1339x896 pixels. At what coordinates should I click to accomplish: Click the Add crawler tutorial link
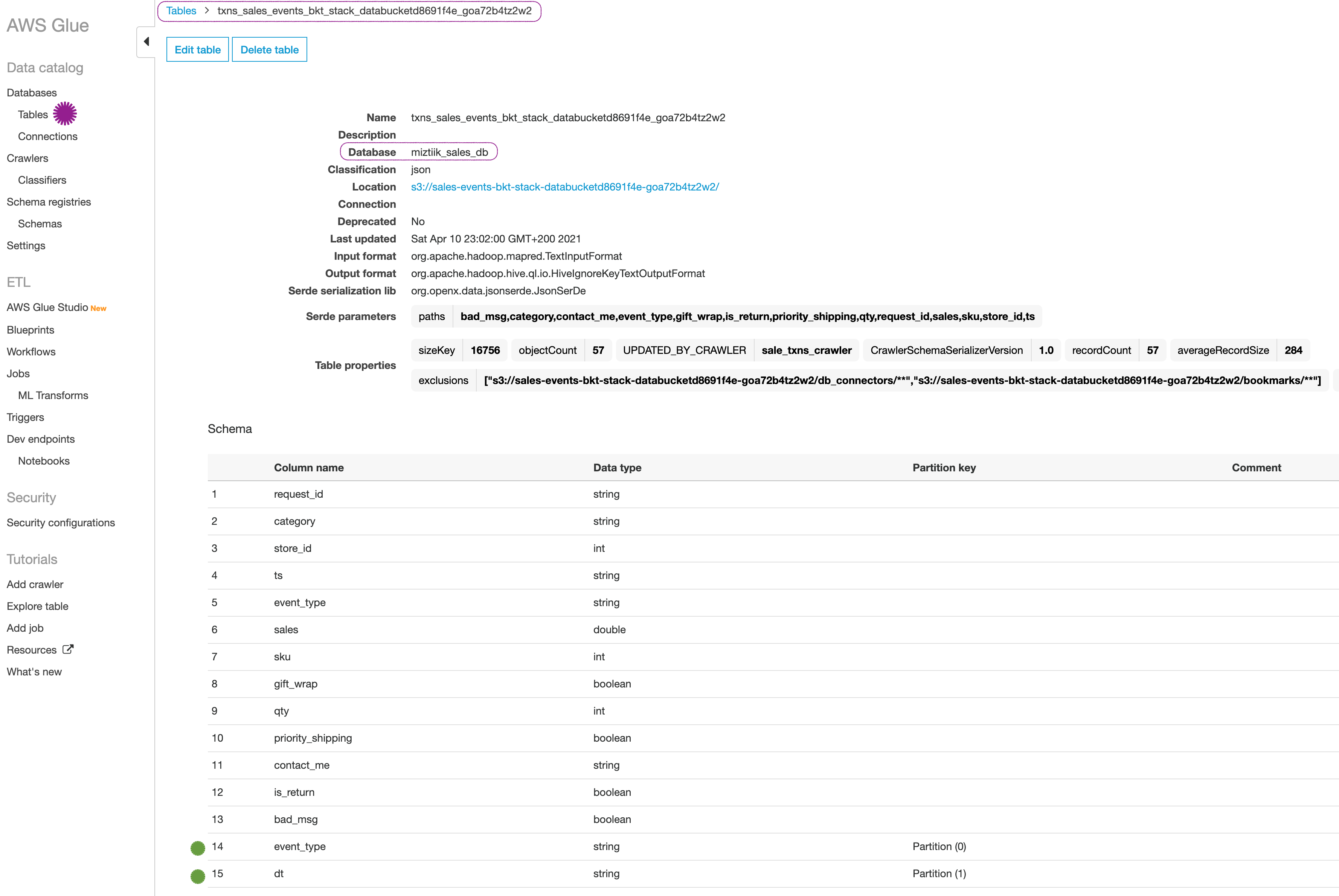[x=35, y=584]
